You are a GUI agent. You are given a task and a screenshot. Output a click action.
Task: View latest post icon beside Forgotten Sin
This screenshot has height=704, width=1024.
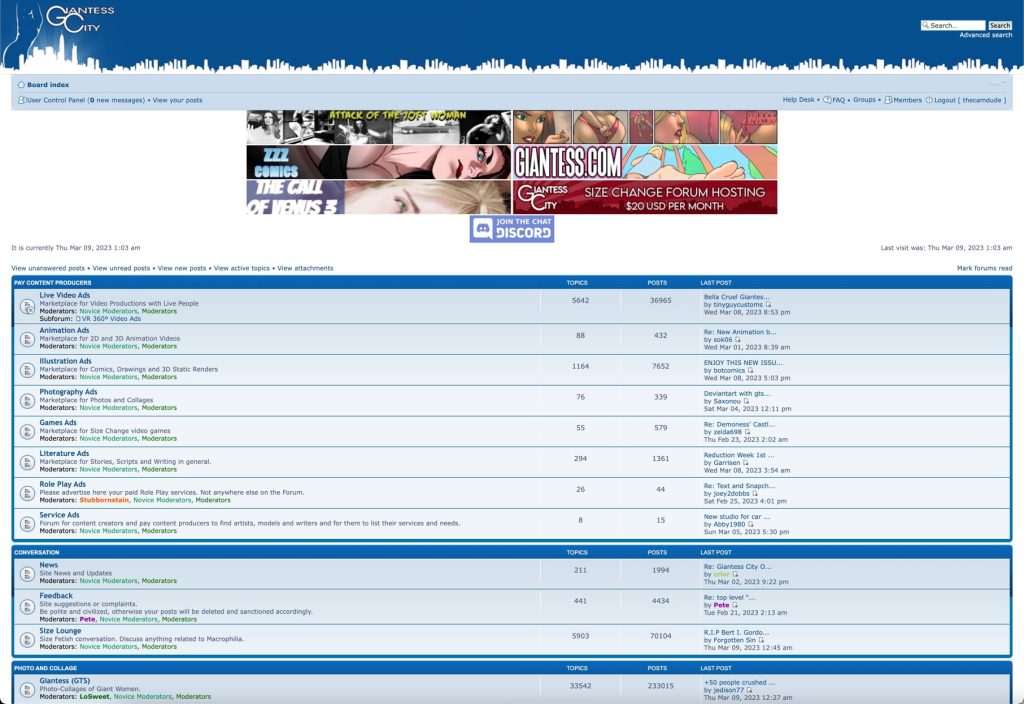tap(761, 640)
